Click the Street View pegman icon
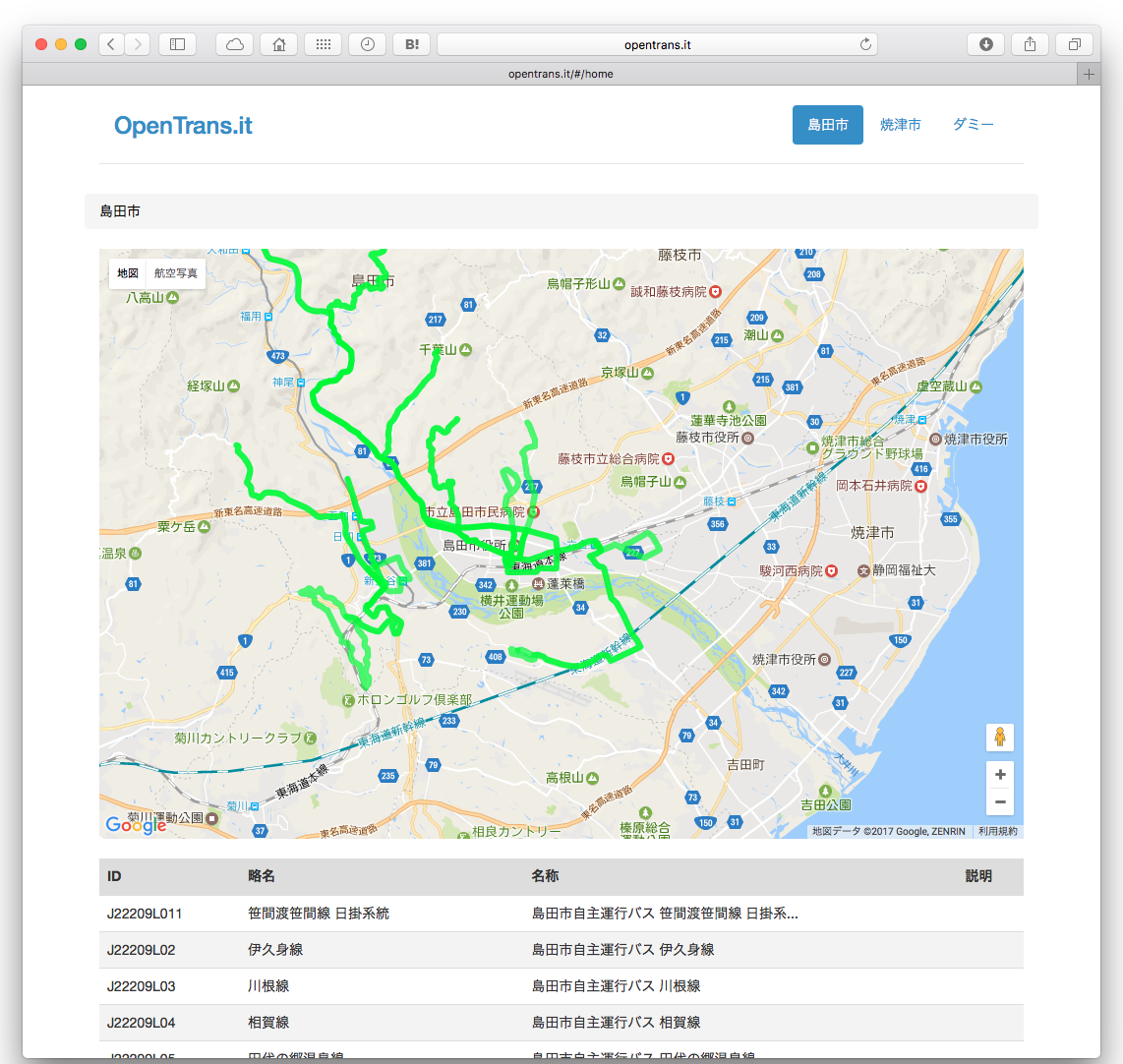 point(1000,737)
